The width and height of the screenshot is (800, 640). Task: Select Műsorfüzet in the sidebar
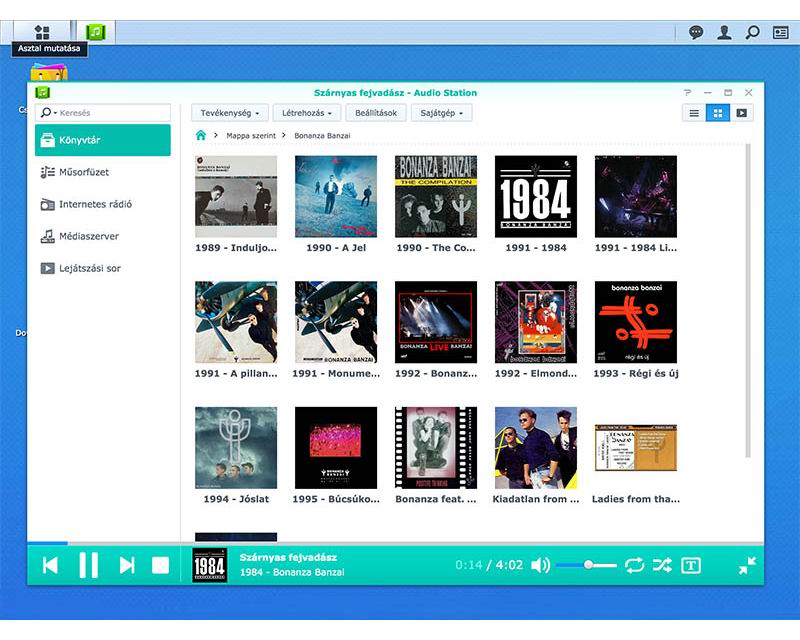(x=83, y=172)
